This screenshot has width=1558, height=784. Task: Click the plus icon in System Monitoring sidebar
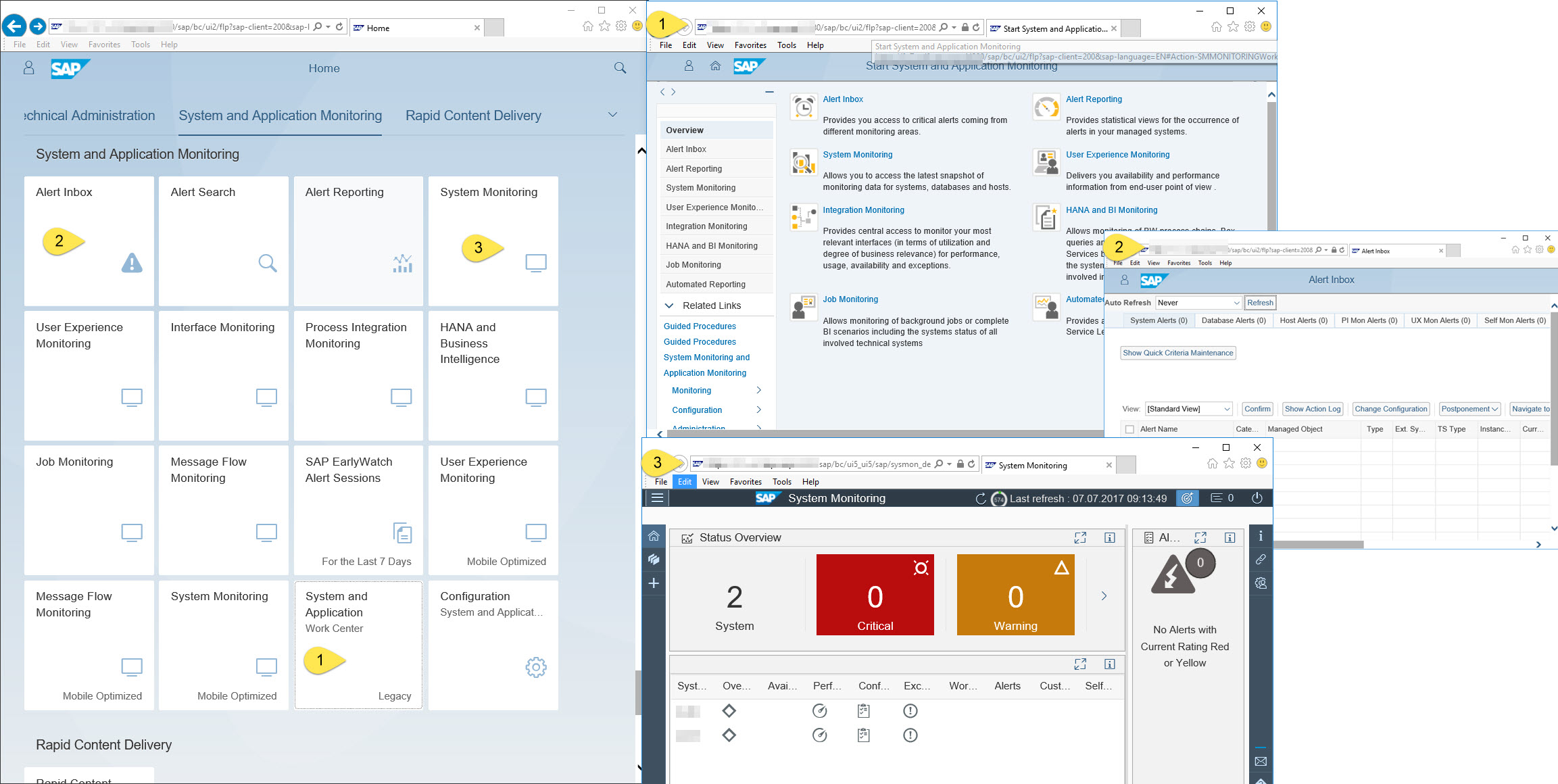(x=654, y=583)
